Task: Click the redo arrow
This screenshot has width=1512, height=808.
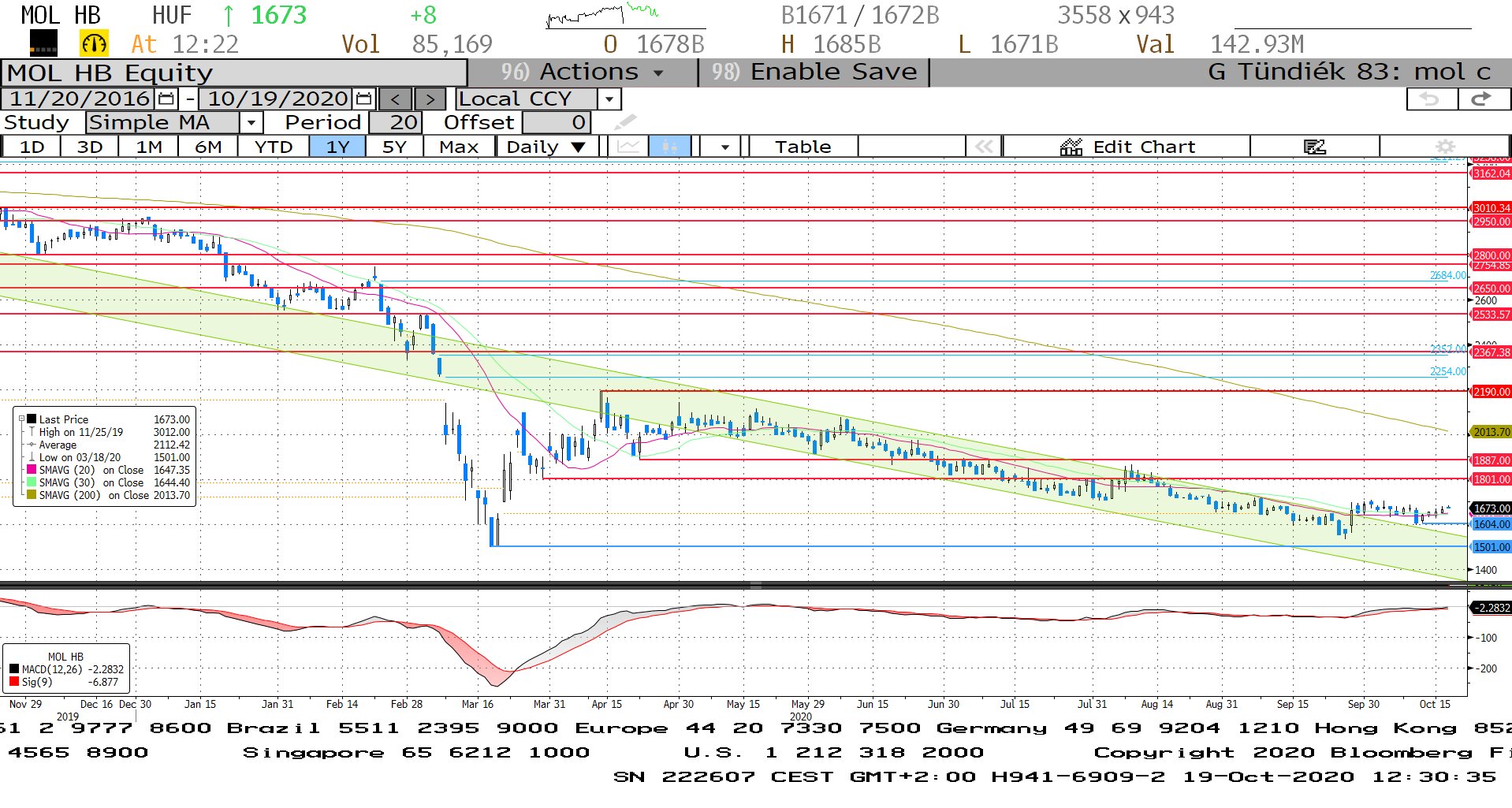Action: pos(1482,99)
